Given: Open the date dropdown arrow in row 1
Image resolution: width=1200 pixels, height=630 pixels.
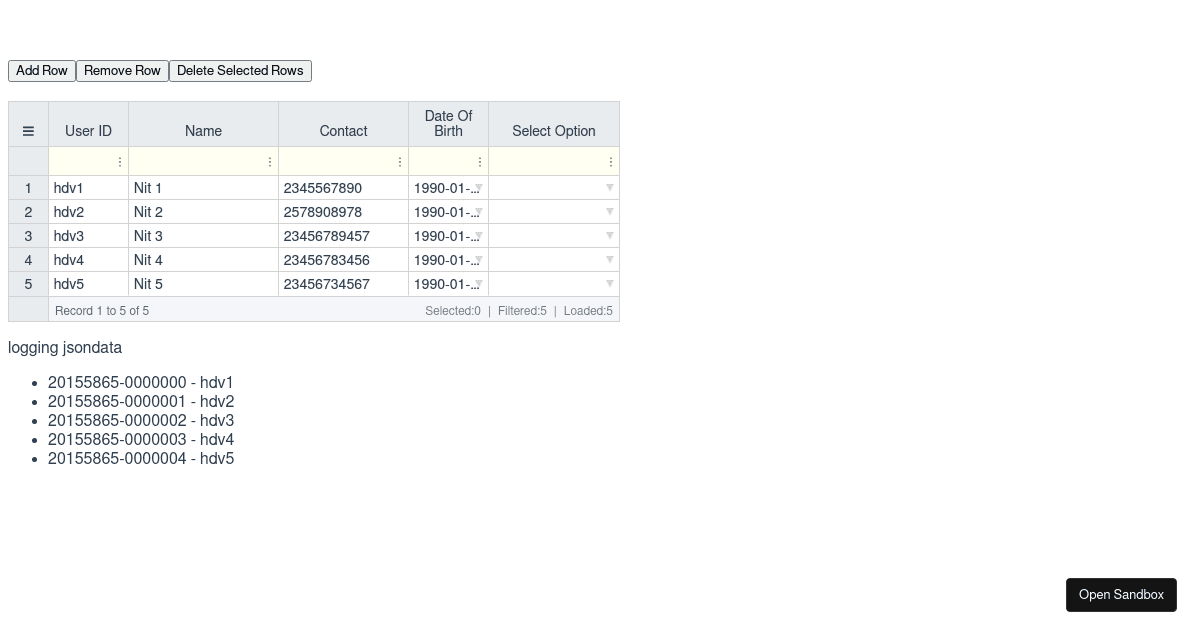Looking at the screenshot, I should pos(479,188).
